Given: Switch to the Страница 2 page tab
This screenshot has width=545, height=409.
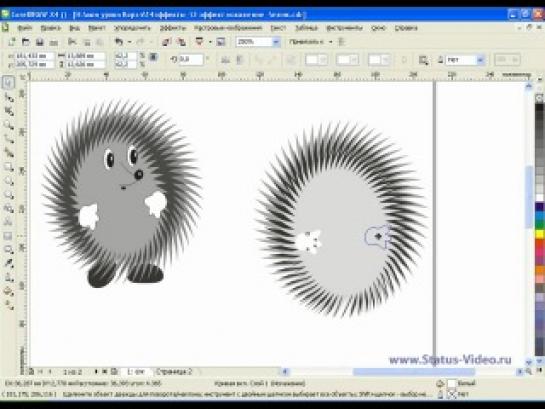Looking at the screenshot, I should pyautogui.click(x=174, y=371).
